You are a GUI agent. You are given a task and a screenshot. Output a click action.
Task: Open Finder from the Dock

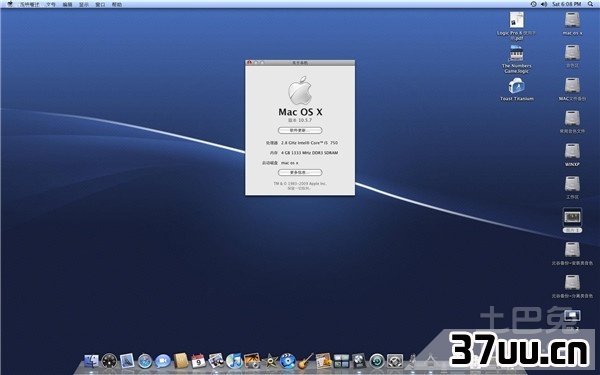coord(91,361)
